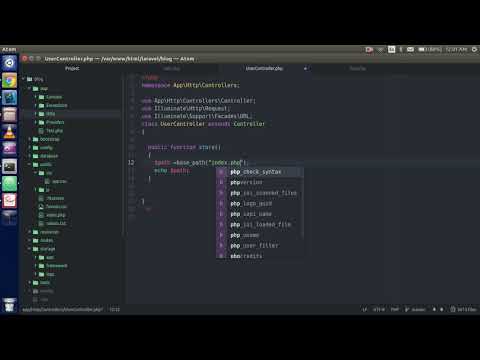The width and height of the screenshot is (480, 360).
Task: Choose php_ini_loaded_file suggestion
Action: tap(260, 224)
